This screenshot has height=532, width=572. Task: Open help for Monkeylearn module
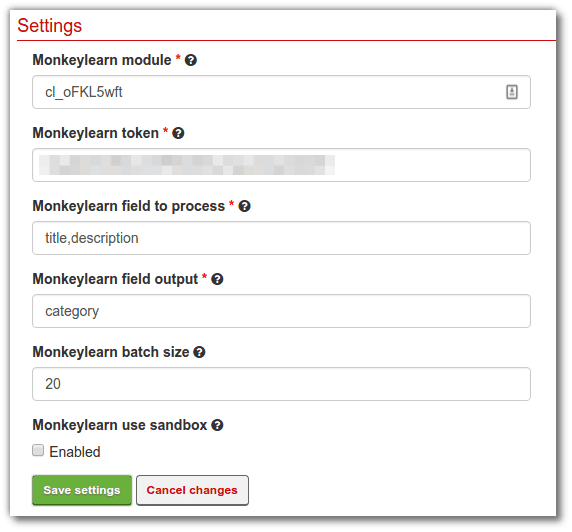coord(191,60)
